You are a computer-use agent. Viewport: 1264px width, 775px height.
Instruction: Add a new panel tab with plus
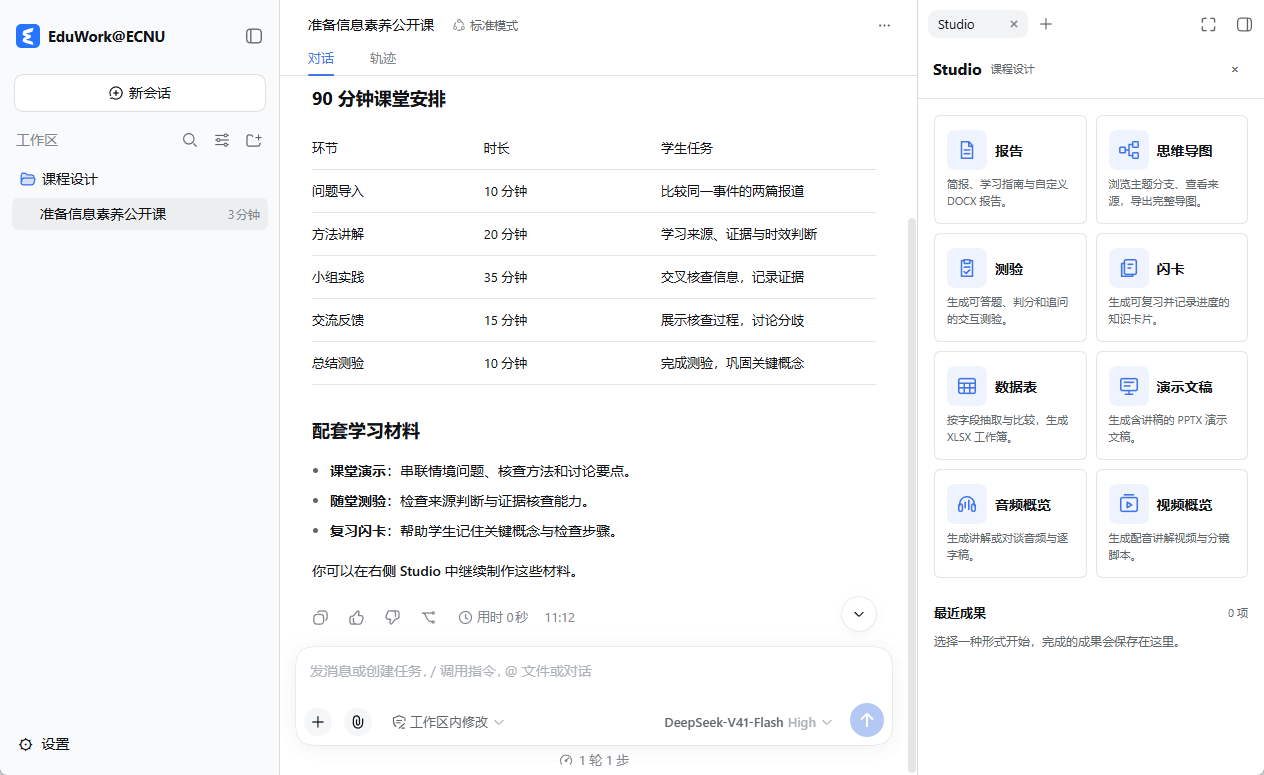[1046, 24]
